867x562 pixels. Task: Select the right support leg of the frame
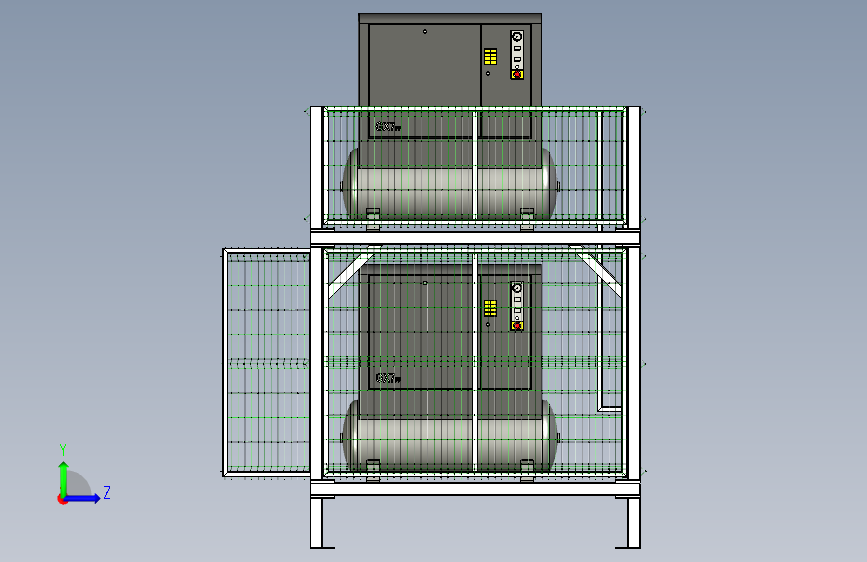tap(633, 522)
